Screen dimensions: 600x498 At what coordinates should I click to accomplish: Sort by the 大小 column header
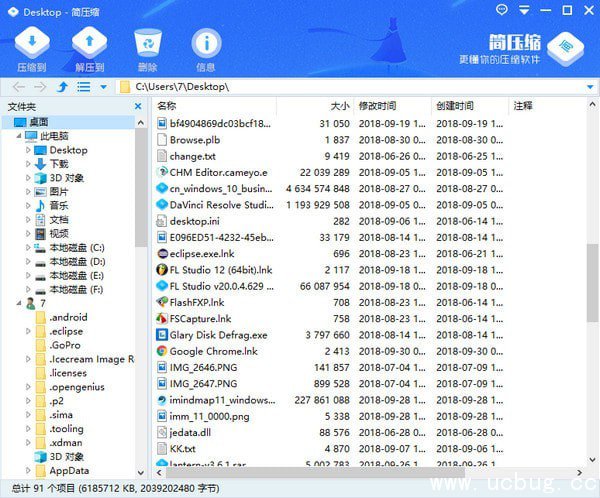[339, 106]
